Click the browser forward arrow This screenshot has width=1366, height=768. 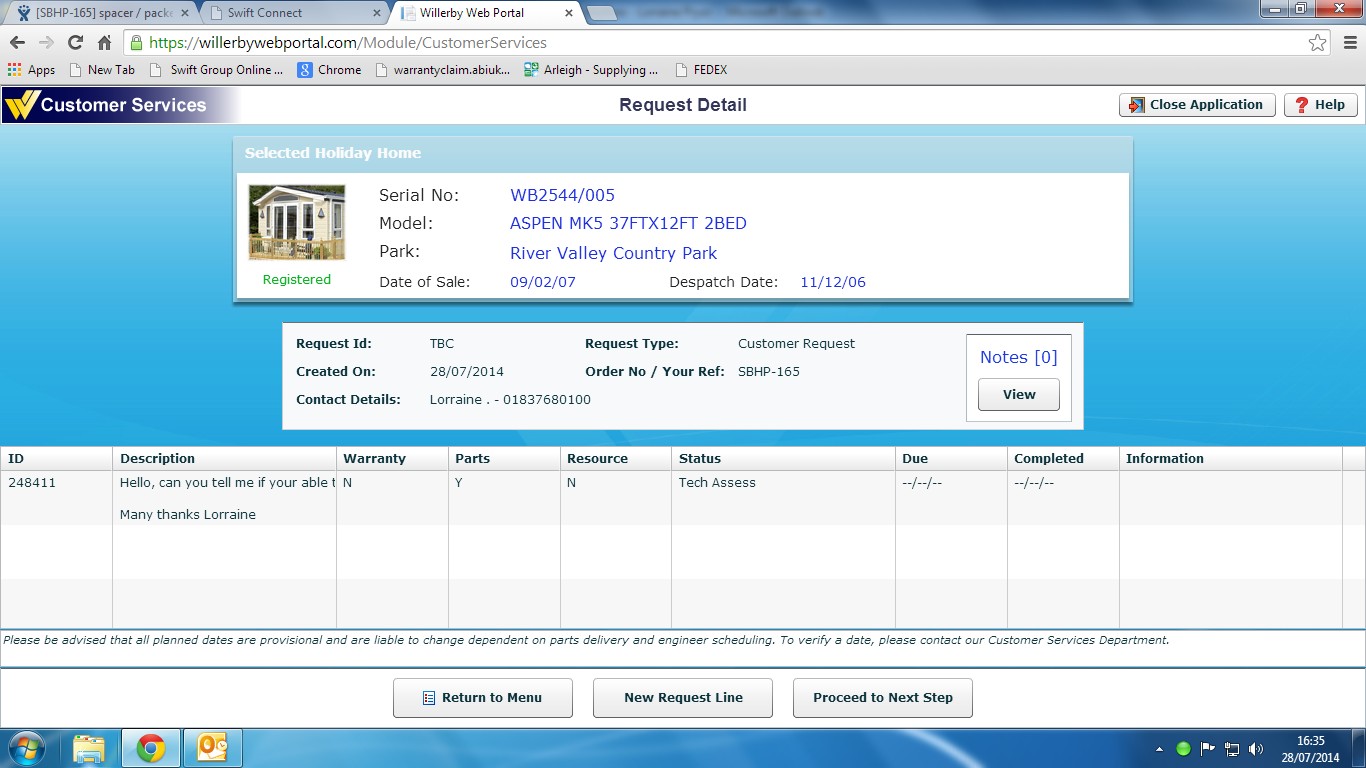[46, 43]
